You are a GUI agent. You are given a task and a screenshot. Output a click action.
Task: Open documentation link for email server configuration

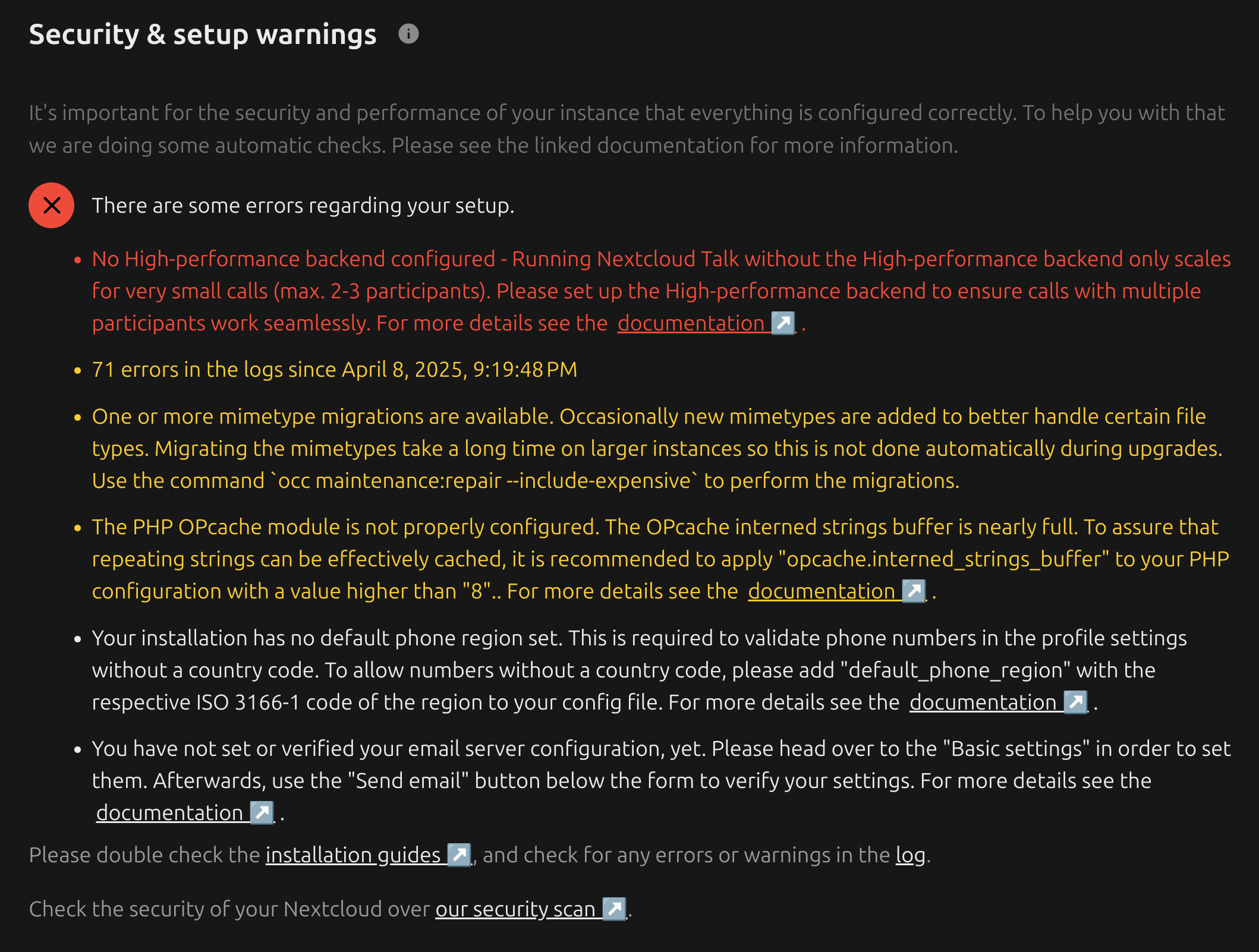coord(169,813)
